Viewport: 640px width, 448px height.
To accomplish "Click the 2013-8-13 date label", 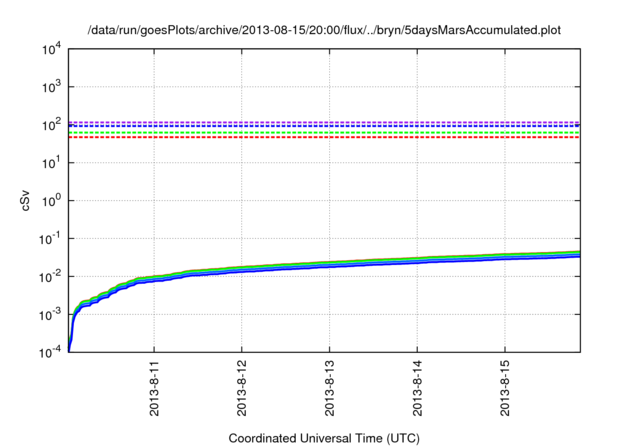I will (330, 388).
